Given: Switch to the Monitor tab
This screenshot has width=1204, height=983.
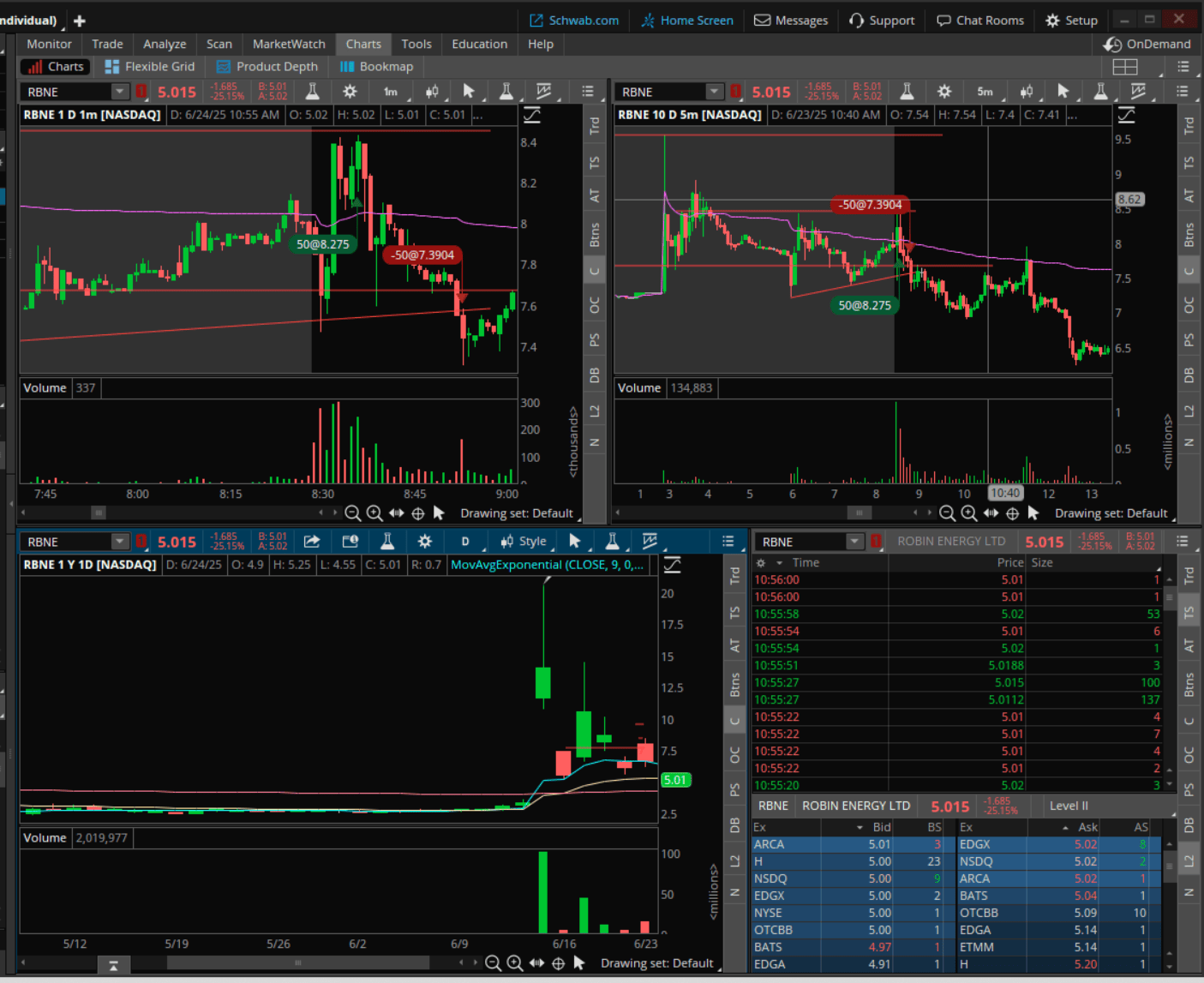Looking at the screenshot, I should pos(50,44).
